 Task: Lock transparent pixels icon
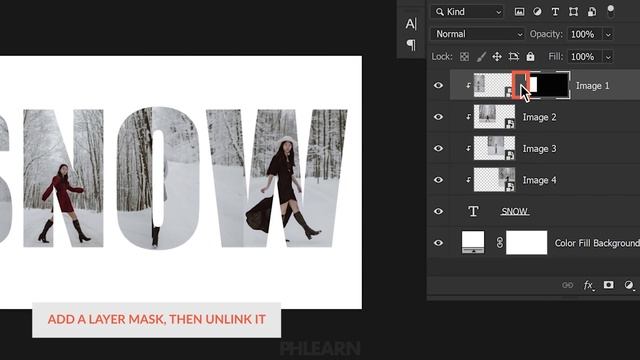[x=464, y=56]
